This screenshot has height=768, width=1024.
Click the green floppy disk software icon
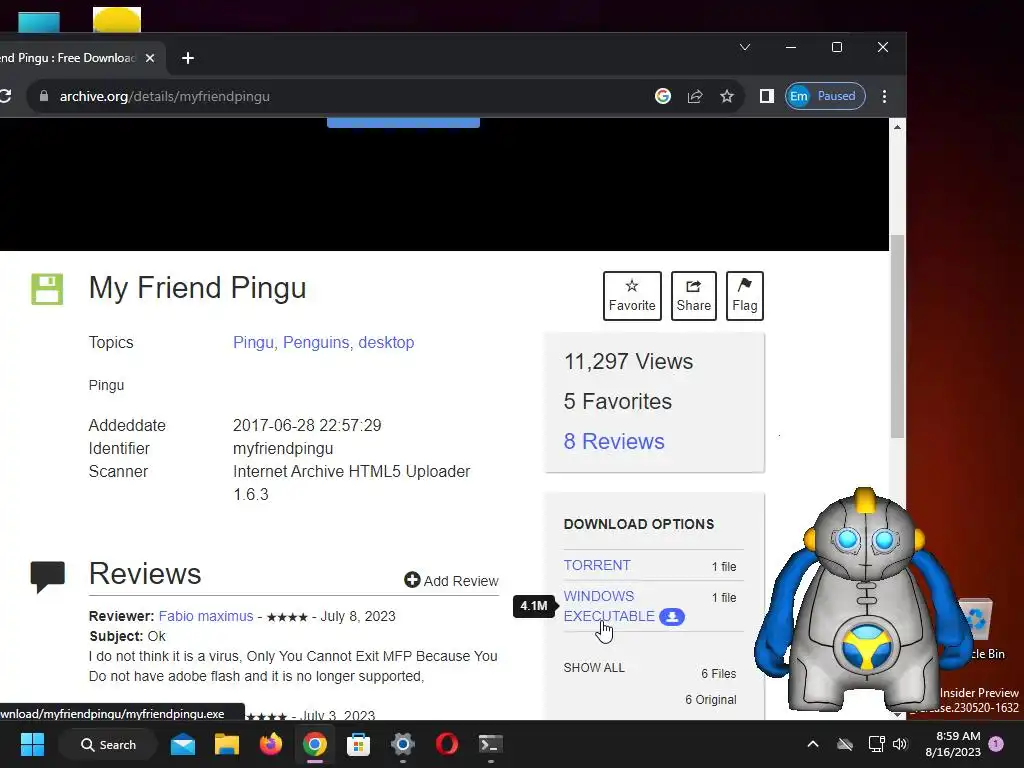47,289
